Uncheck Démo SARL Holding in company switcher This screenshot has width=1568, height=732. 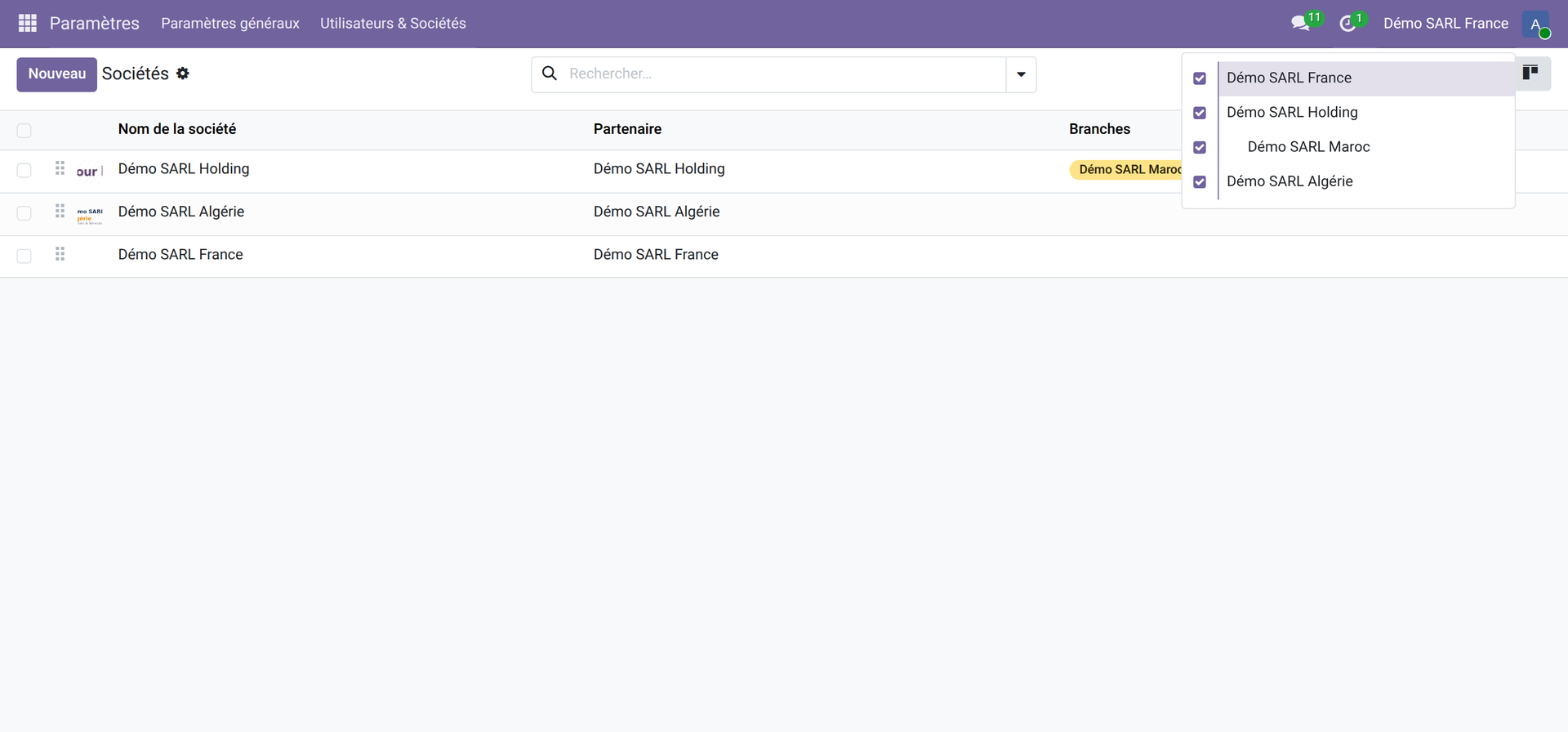(x=1200, y=113)
